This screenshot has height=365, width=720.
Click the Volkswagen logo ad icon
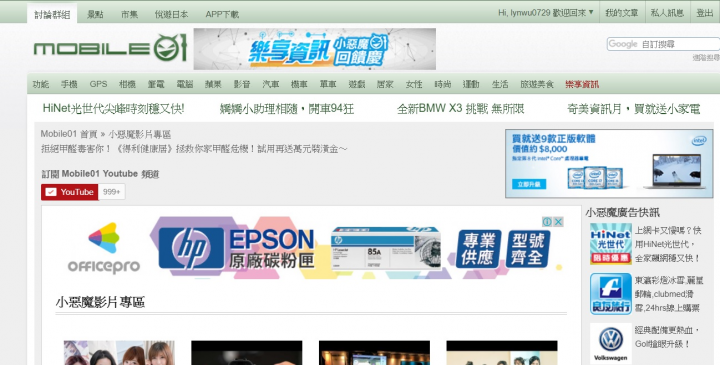(611, 343)
